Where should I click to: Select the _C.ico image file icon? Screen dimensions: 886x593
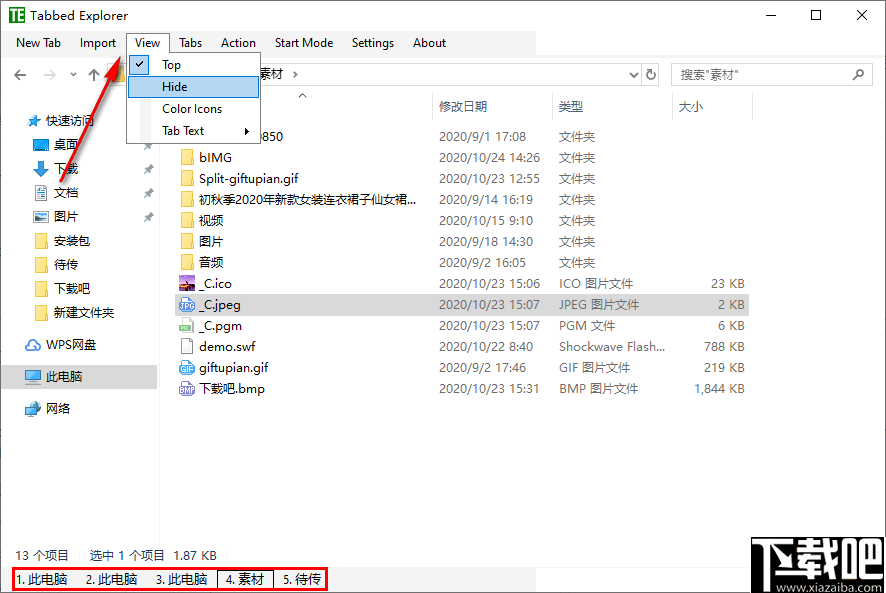point(190,283)
